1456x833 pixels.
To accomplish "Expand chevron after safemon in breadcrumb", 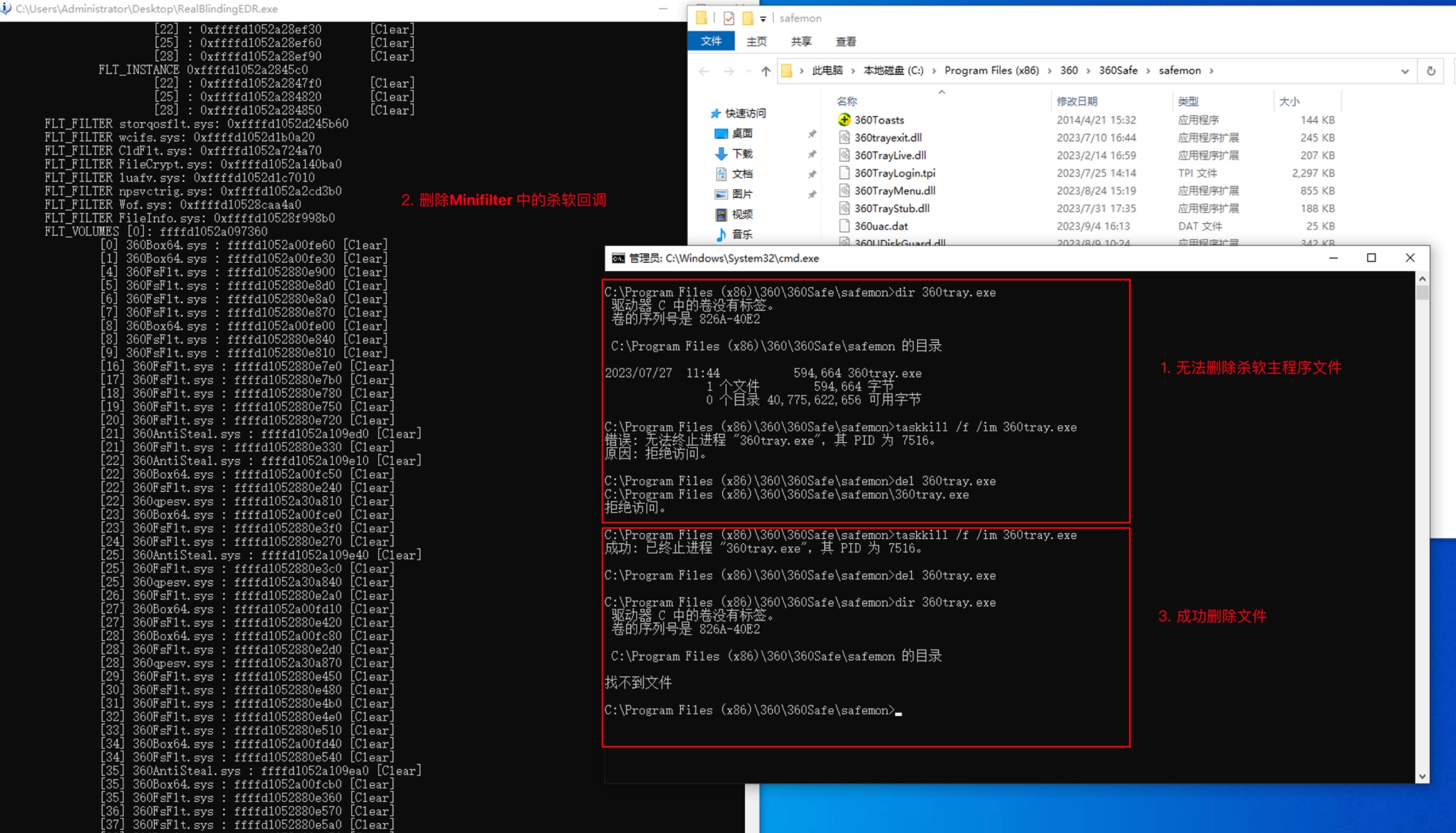I will [1211, 71].
